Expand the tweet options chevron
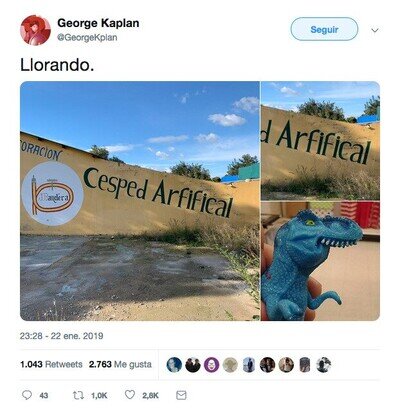The width and height of the screenshot is (400, 417). [375, 31]
